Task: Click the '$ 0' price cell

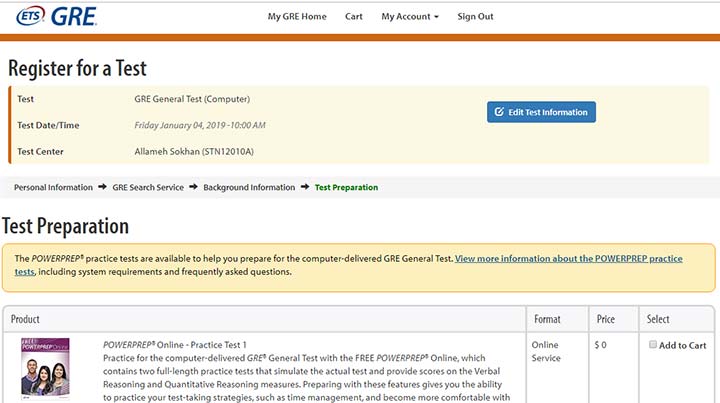Action: point(600,345)
